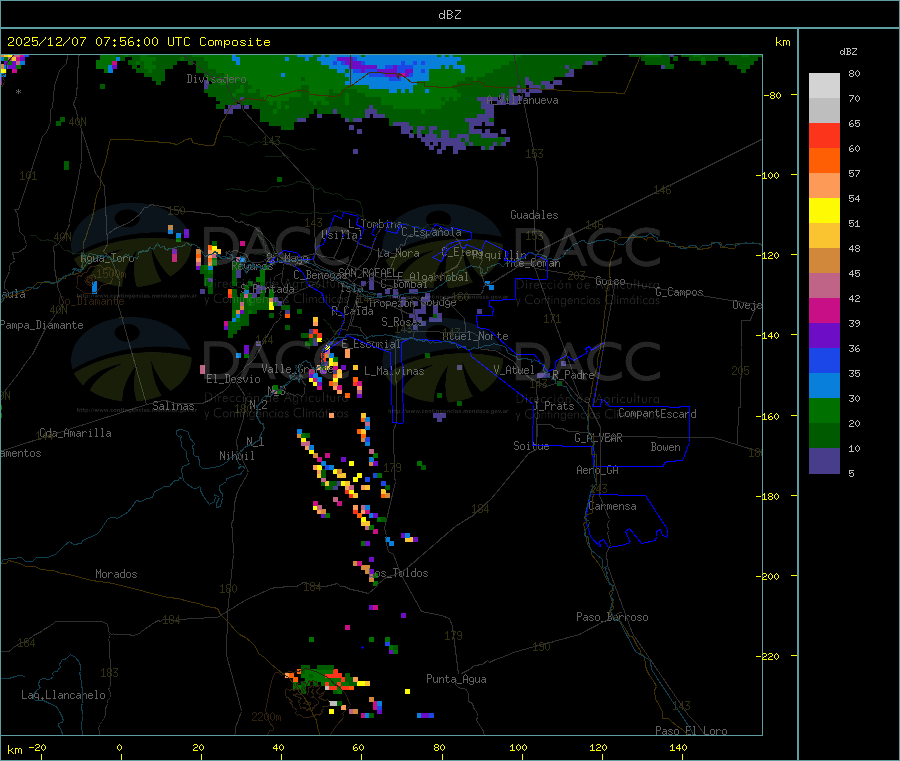Click the 'Pampa_Diamante' label
The image size is (900, 761).
(42, 325)
